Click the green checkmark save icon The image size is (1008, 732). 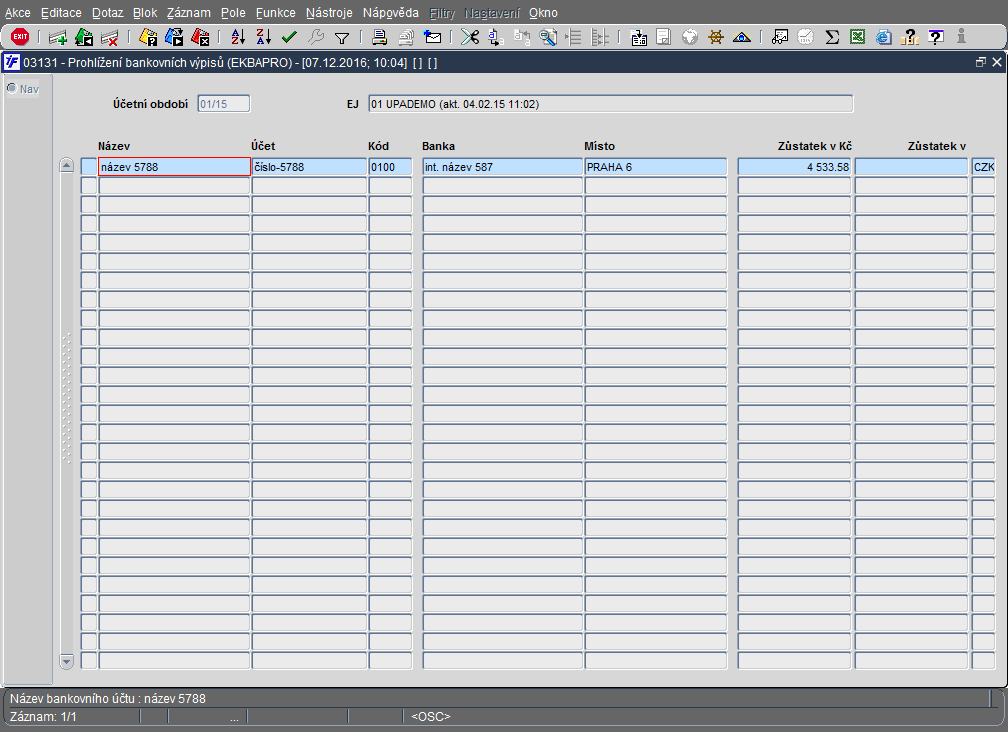coord(289,37)
